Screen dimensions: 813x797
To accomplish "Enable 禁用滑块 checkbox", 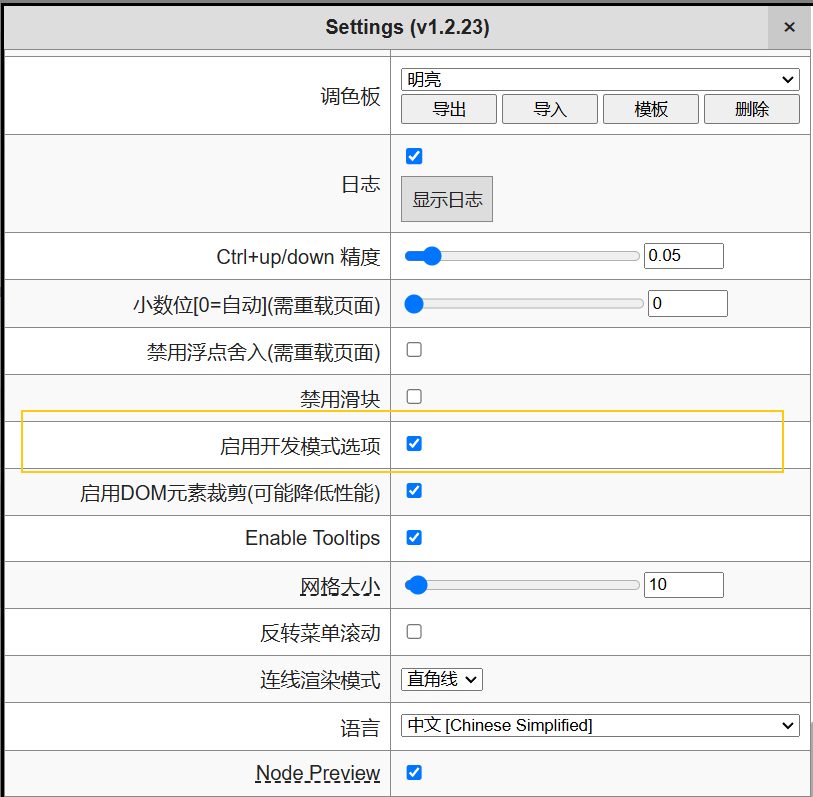I will pyautogui.click(x=414, y=397).
